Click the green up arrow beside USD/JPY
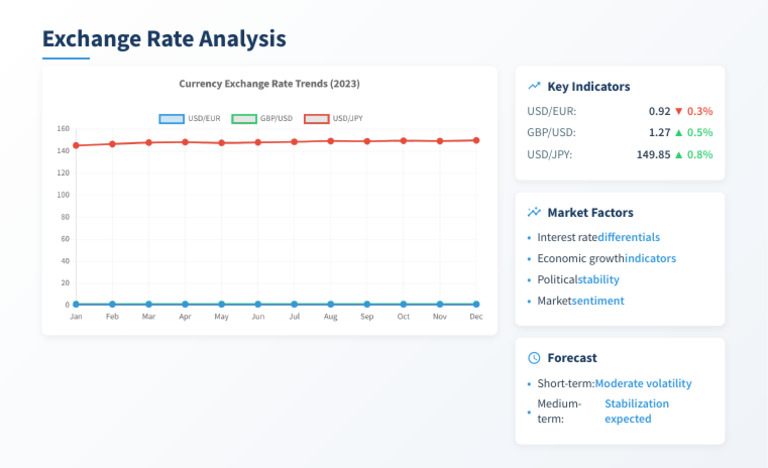The image size is (768, 468). point(678,154)
